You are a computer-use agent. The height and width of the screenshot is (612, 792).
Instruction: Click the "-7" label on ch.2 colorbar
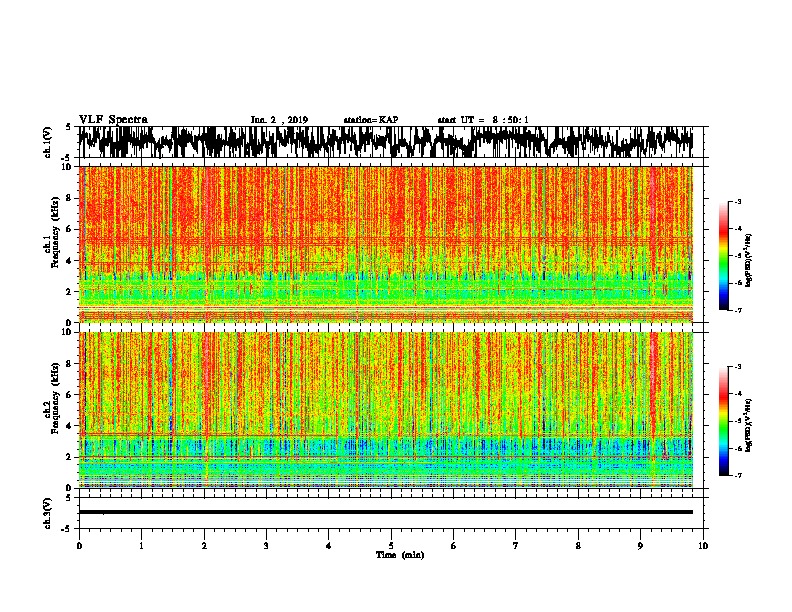738,476
